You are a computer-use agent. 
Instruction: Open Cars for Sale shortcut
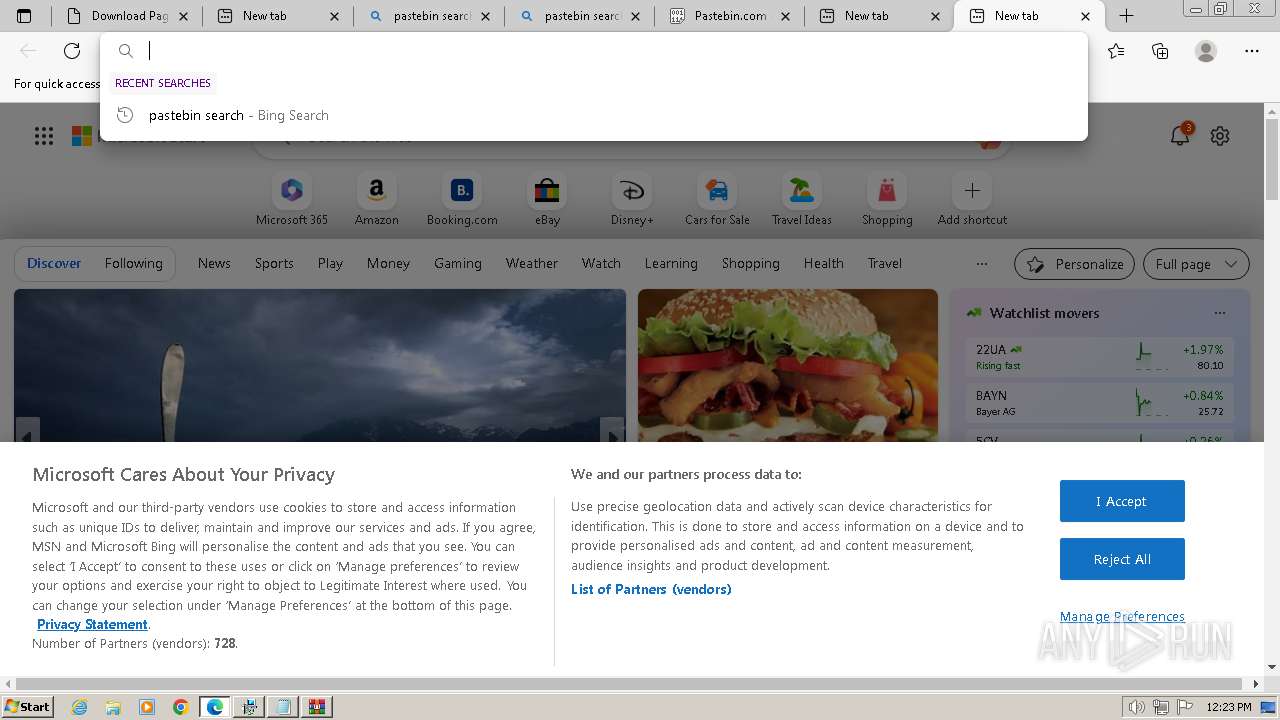coord(717,200)
